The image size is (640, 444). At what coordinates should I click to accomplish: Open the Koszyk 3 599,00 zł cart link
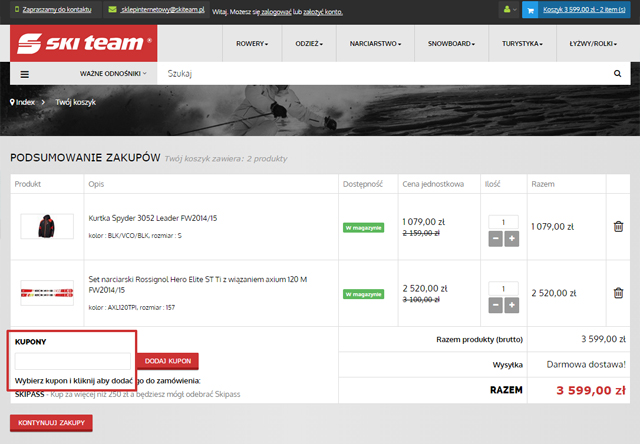[x=584, y=9]
